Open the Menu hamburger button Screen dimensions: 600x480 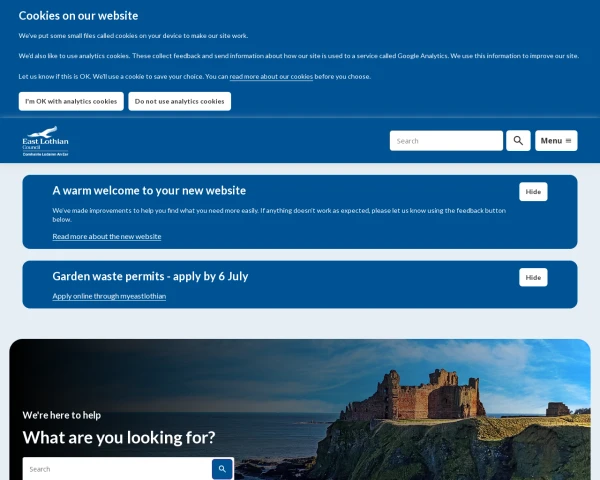pyautogui.click(x=556, y=140)
